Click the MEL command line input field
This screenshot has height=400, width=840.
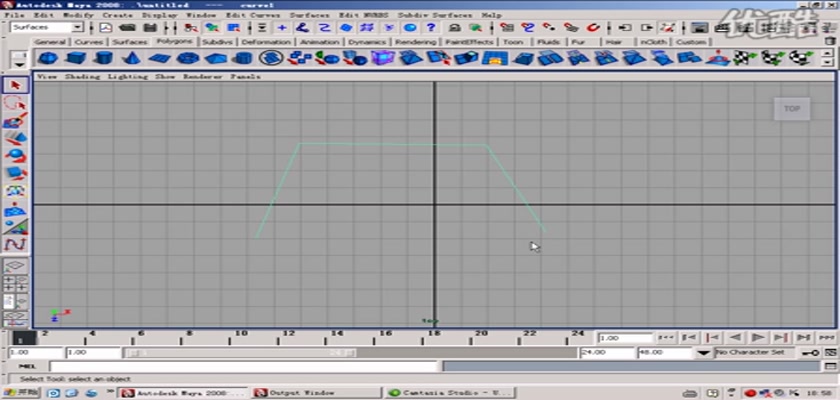[300, 367]
